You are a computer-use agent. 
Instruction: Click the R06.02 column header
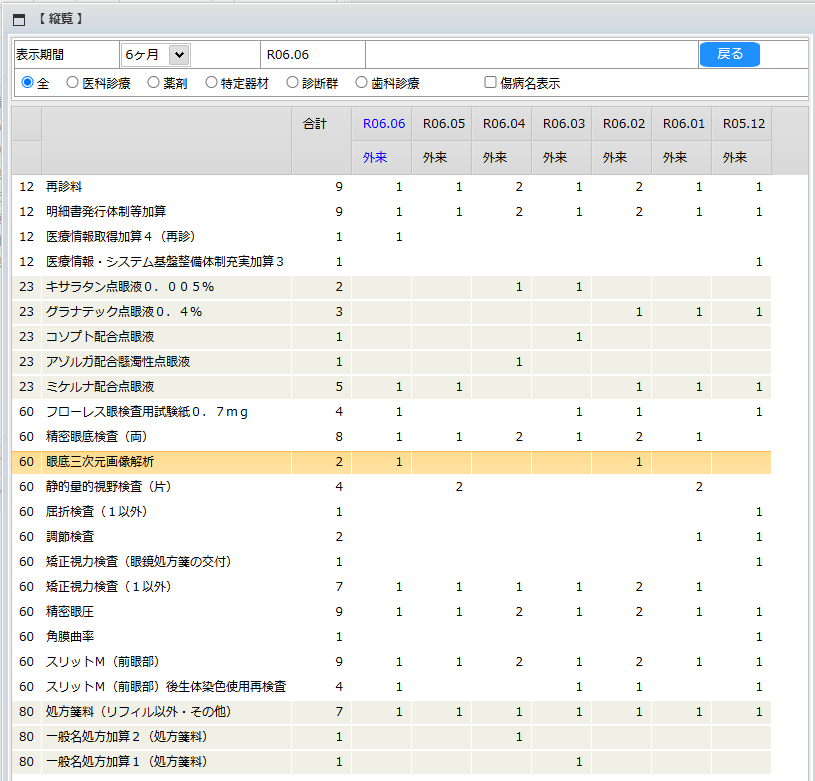[624, 124]
